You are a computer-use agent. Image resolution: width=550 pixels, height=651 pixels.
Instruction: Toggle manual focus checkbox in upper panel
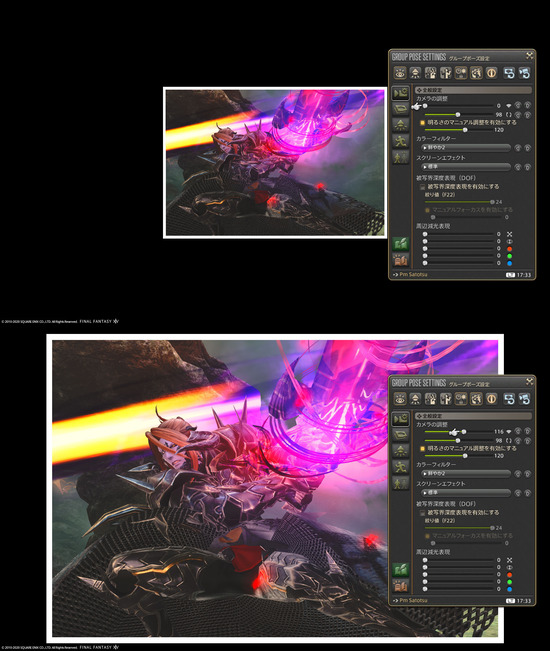click(428, 210)
